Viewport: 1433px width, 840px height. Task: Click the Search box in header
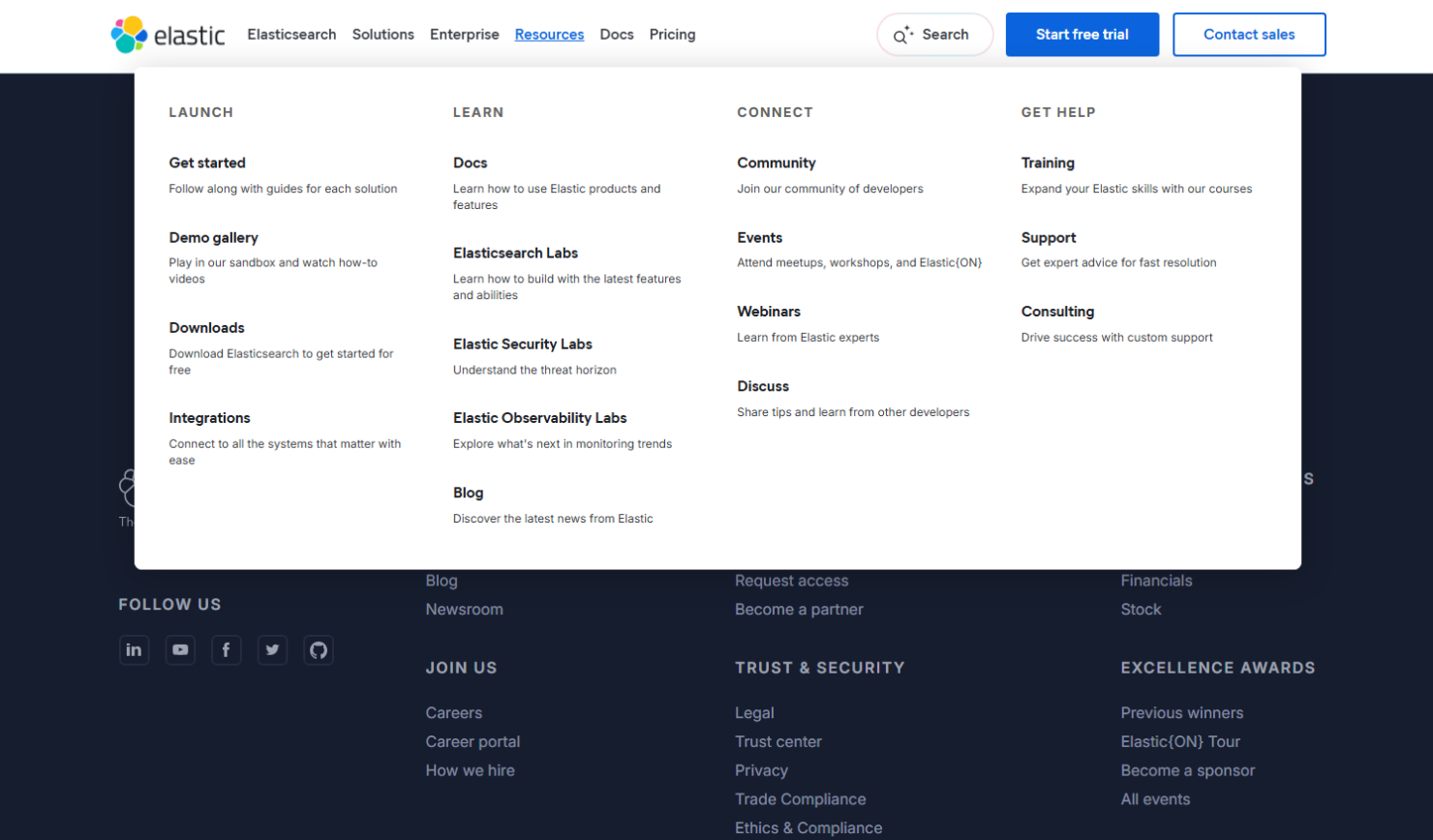point(934,35)
